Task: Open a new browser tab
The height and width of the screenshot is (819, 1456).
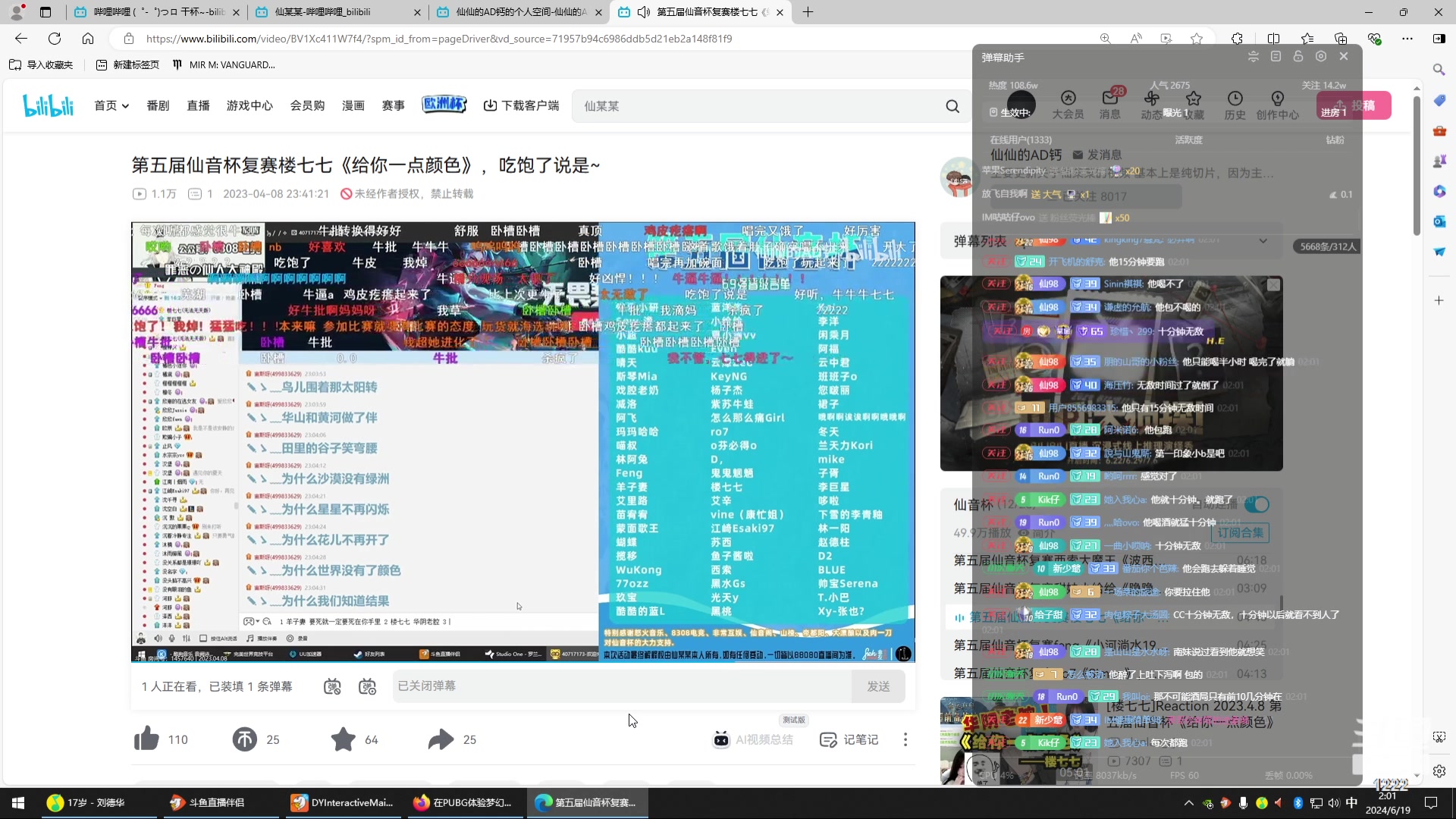Action: 808,12
